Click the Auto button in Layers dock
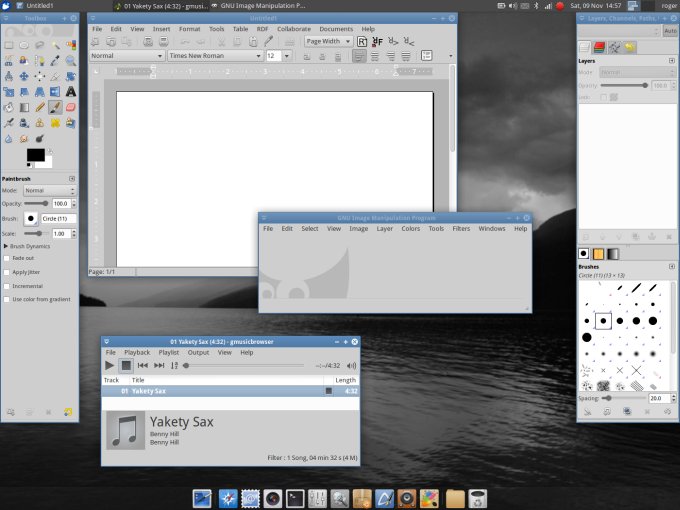Image resolution: width=680 pixels, height=510 pixels. 669,31
